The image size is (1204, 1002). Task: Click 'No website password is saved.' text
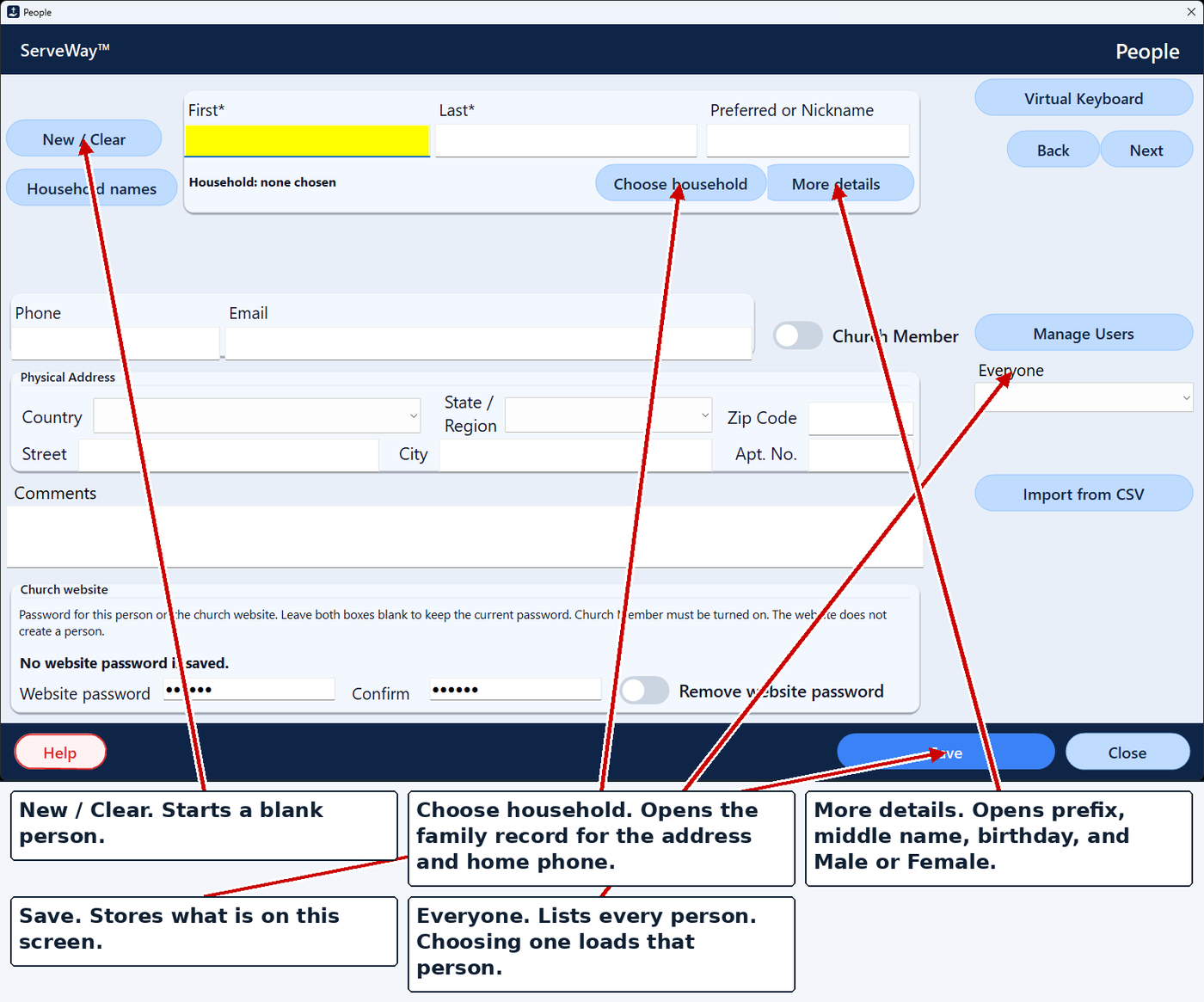click(124, 663)
